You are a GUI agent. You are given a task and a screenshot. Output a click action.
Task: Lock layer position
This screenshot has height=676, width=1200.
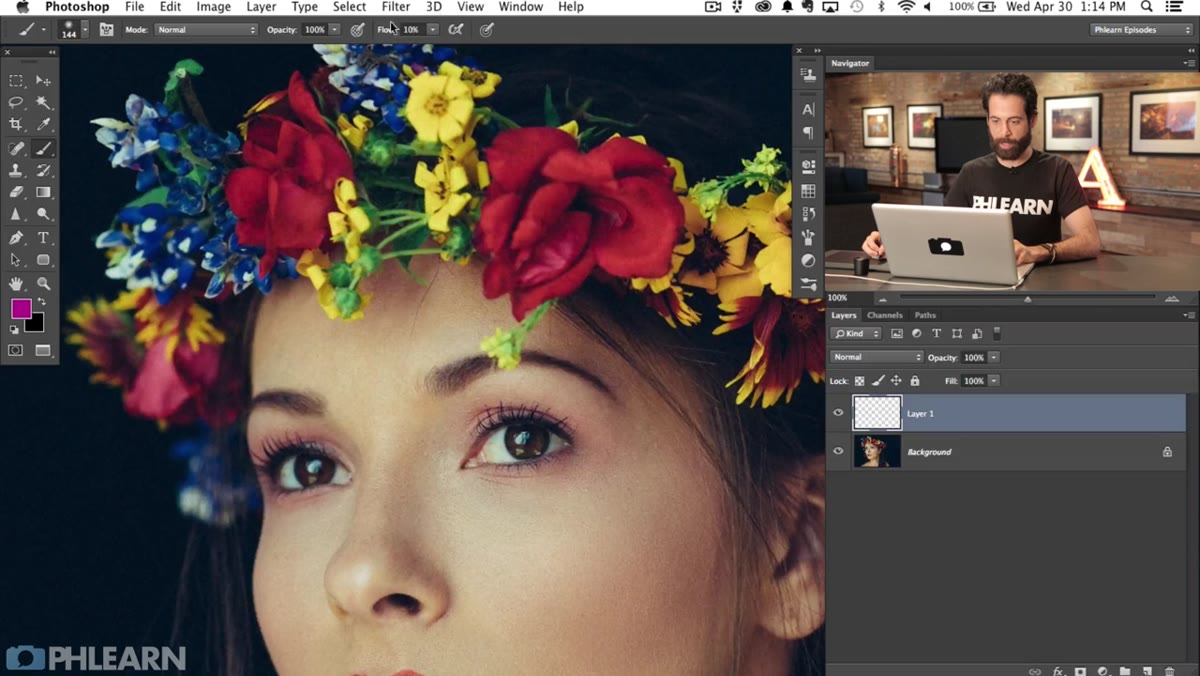(x=896, y=381)
